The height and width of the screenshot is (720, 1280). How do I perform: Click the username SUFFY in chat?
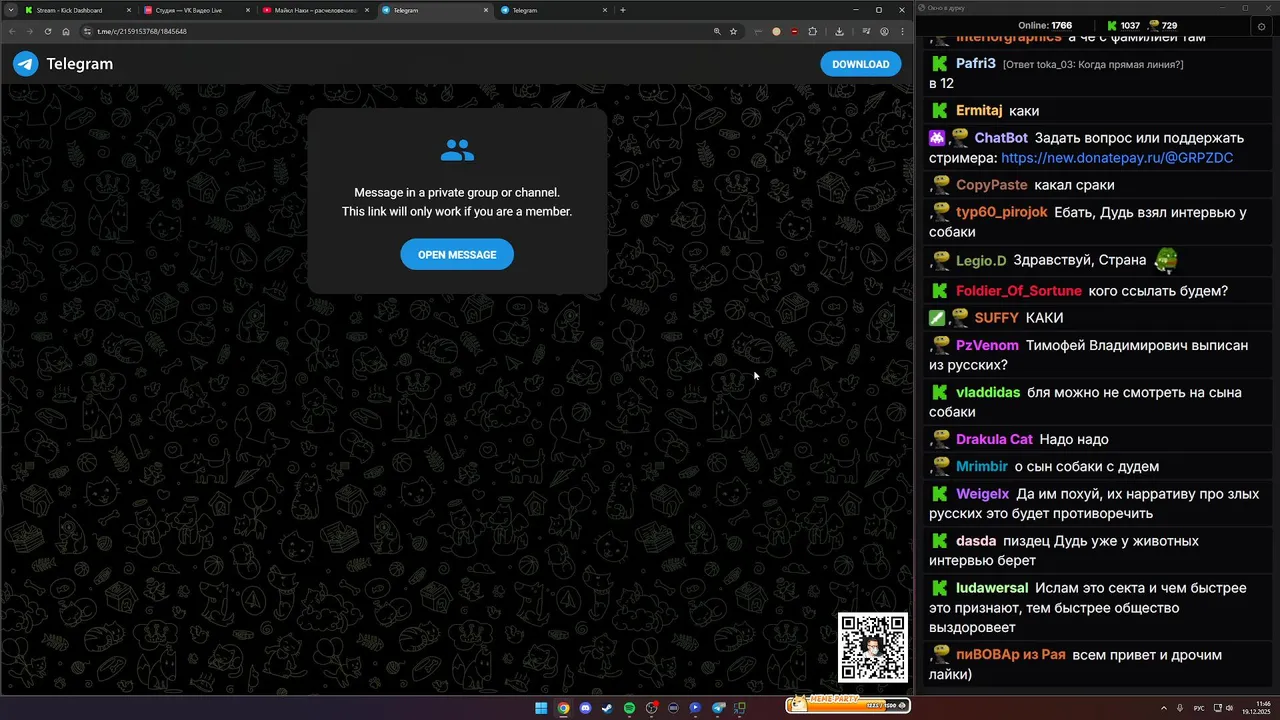(996, 318)
